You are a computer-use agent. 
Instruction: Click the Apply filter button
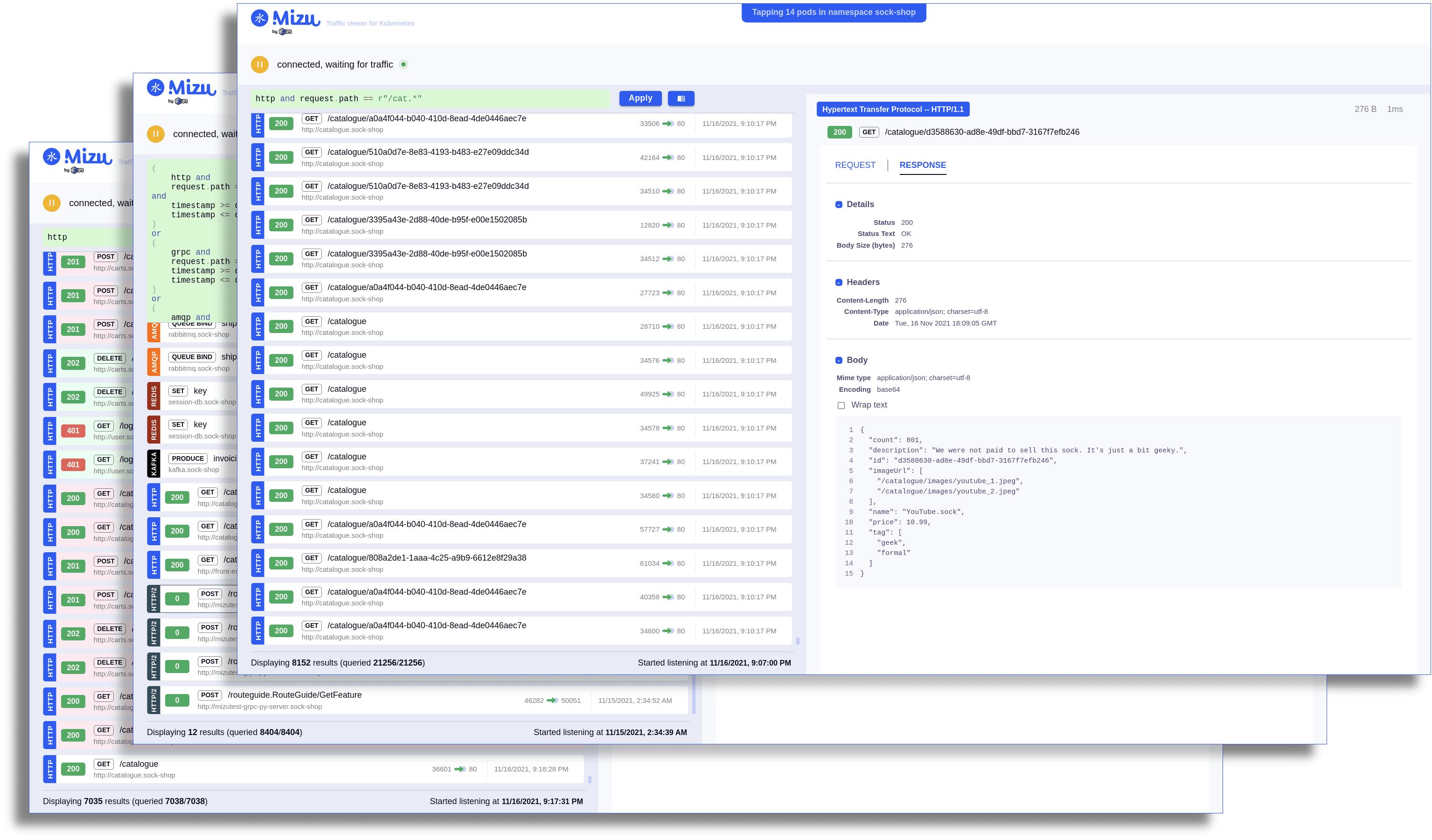640,98
